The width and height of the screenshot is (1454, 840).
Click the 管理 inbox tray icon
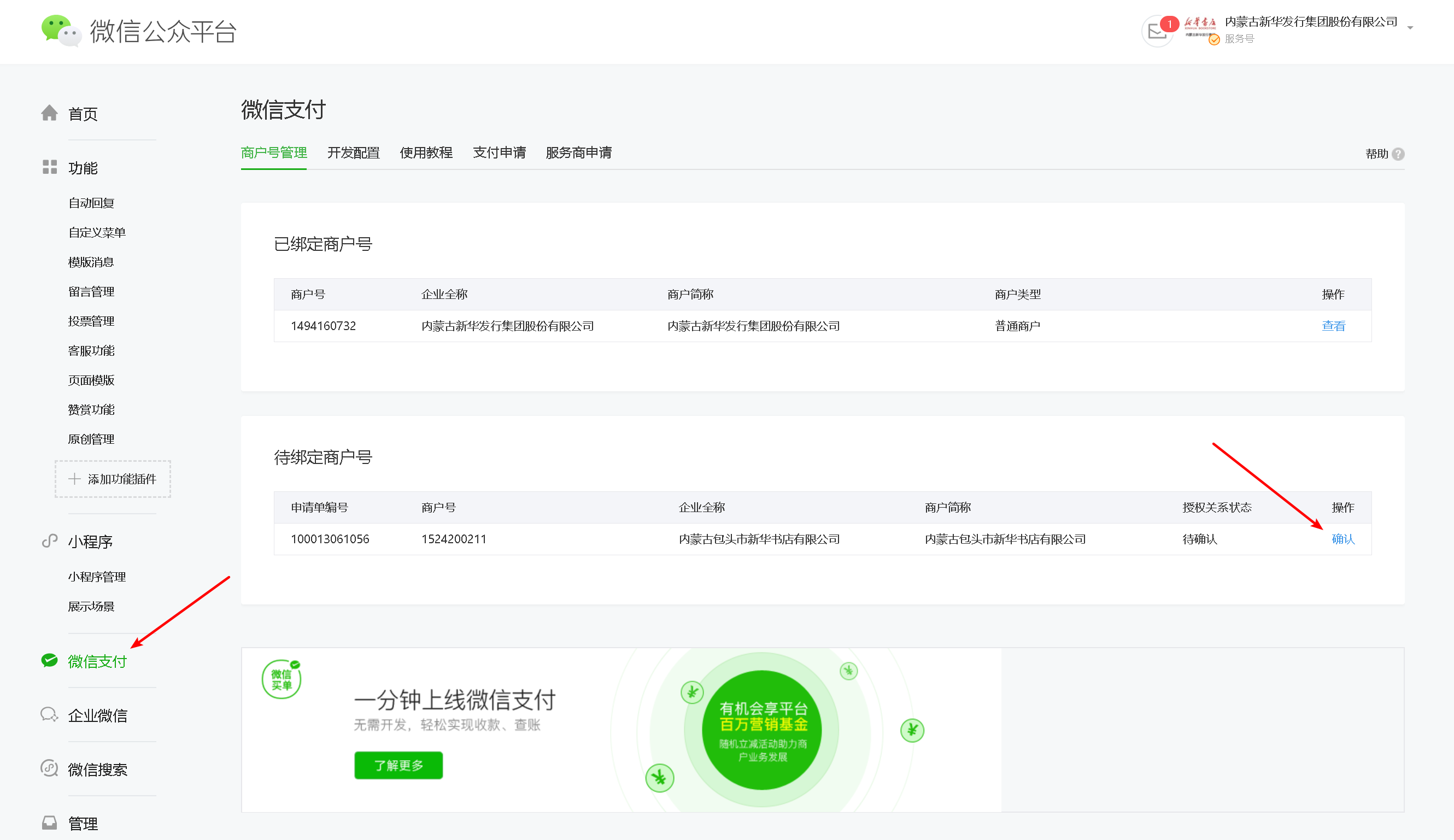pyautogui.click(x=50, y=823)
